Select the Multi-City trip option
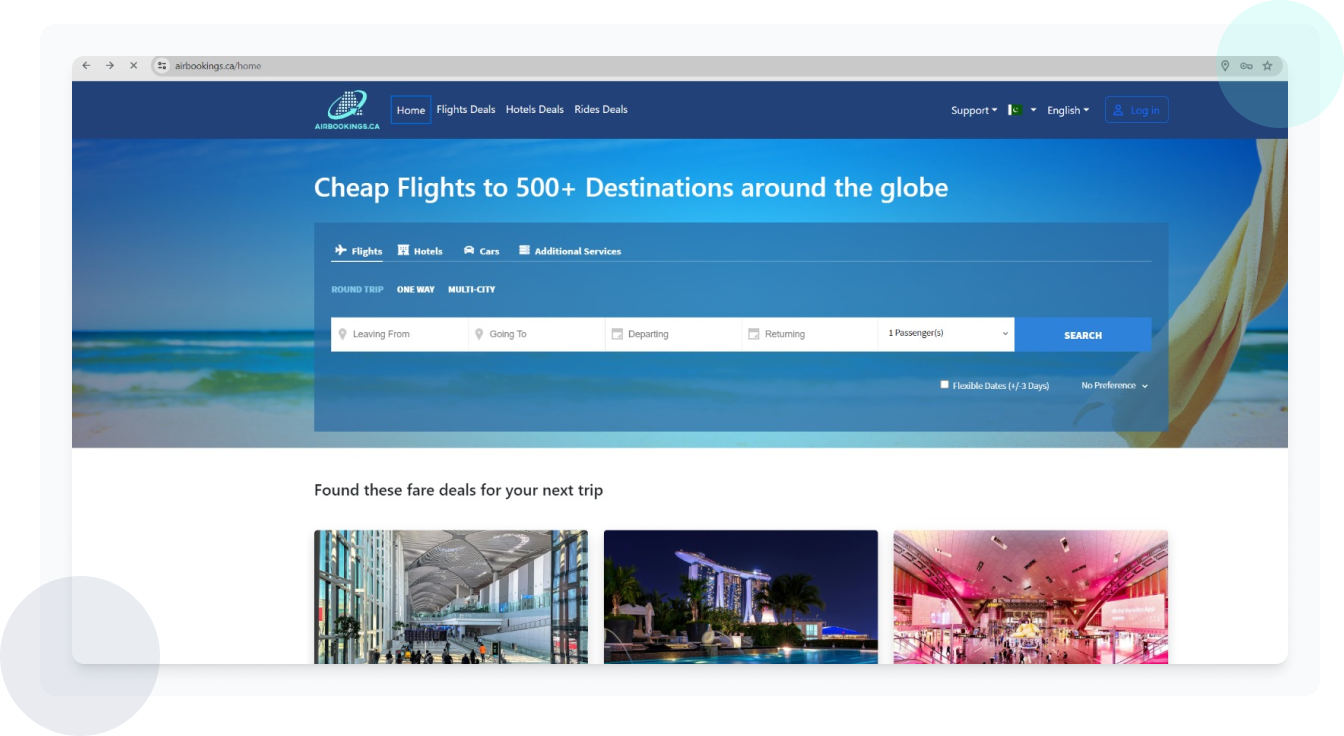The width and height of the screenshot is (1344, 736). click(471, 290)
